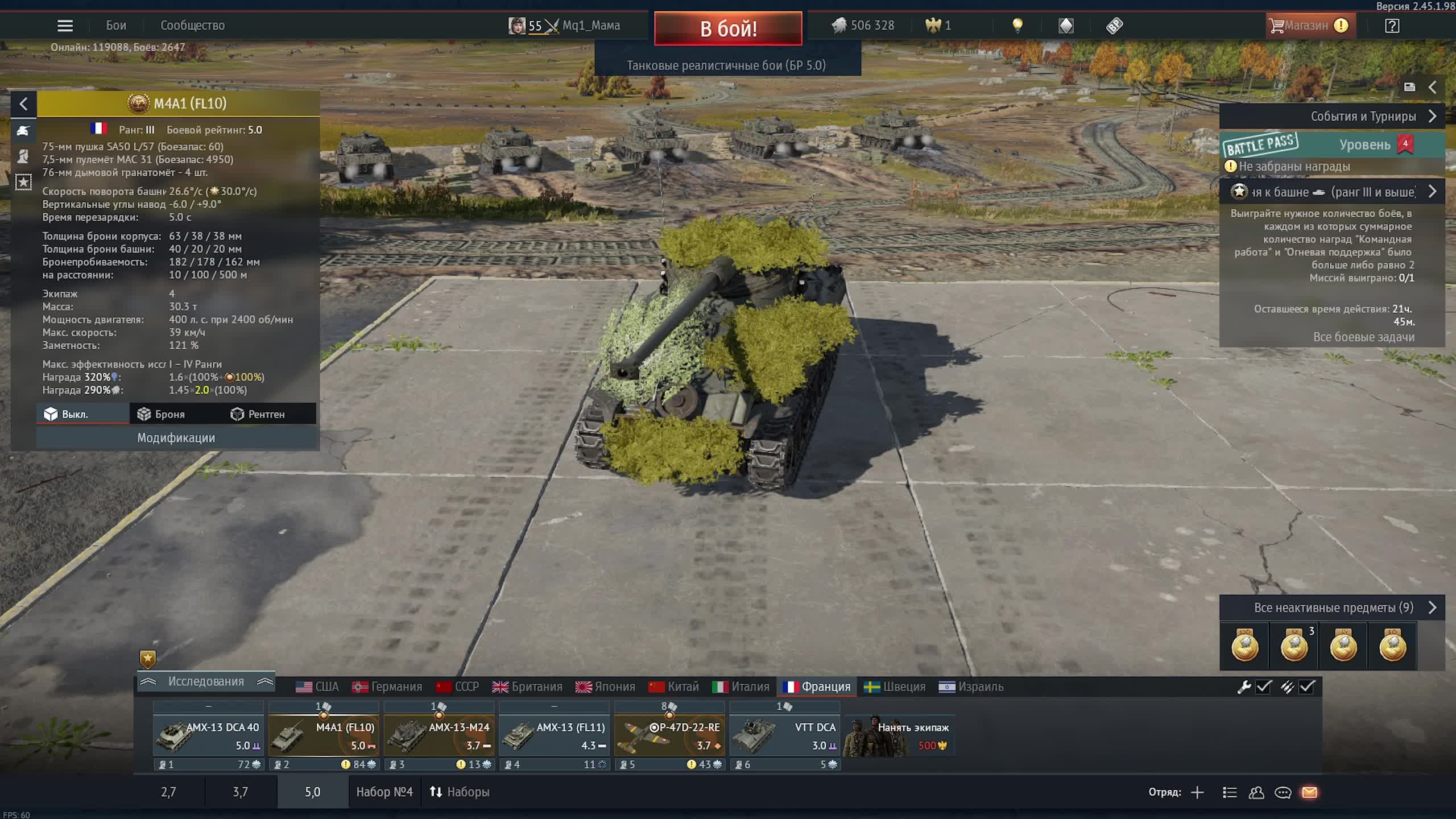Open the contacts list icon

1230,793
